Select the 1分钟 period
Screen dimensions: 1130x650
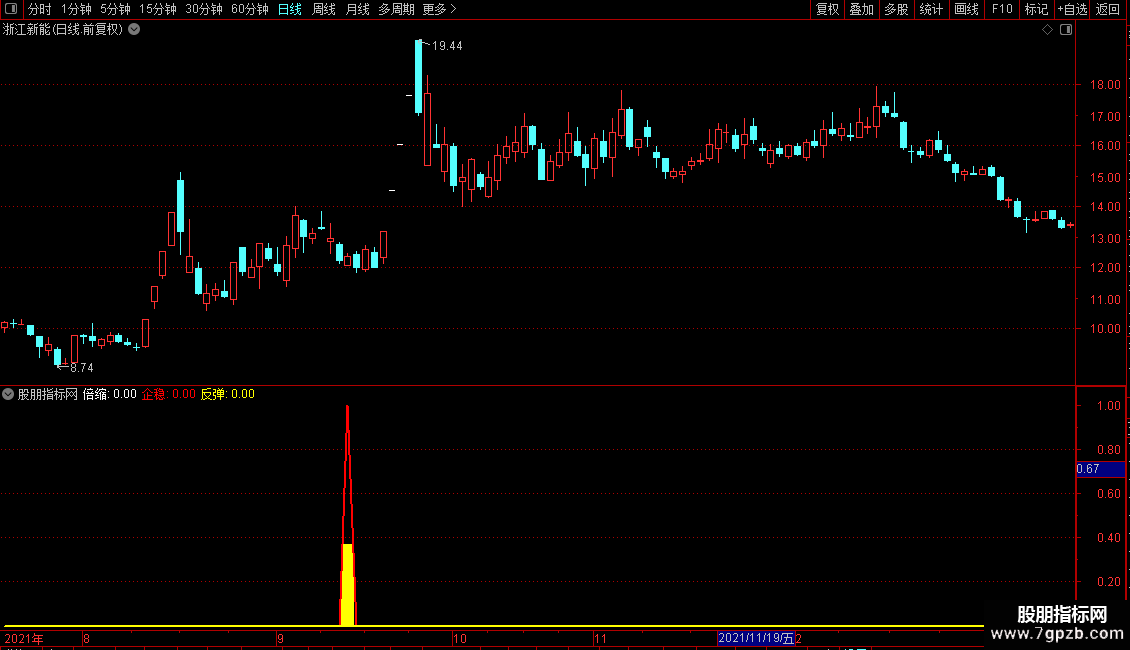pyautogui.click(x=76, y=9)
